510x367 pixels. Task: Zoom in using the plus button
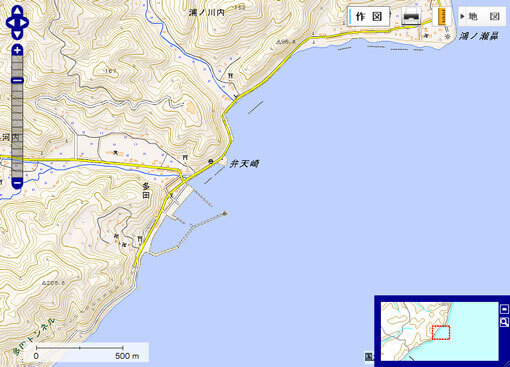[17, 51]
